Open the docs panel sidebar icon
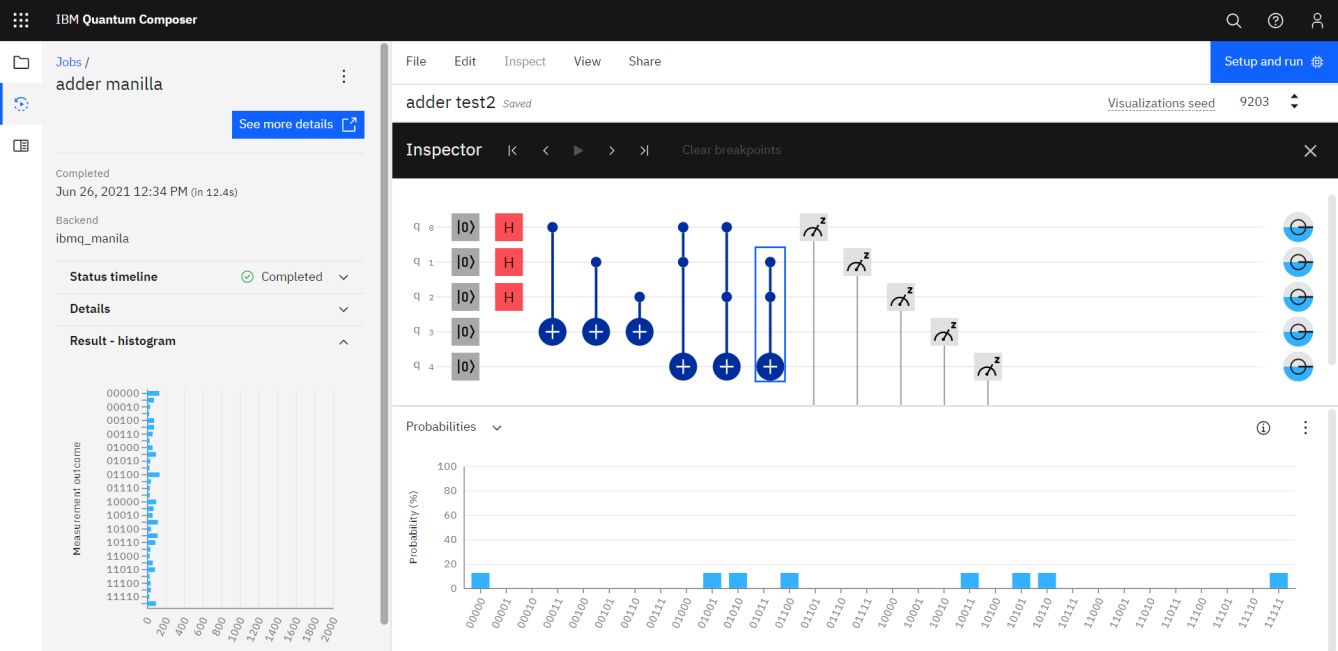This screenshot has width=1338, height=651. [21, 146]
